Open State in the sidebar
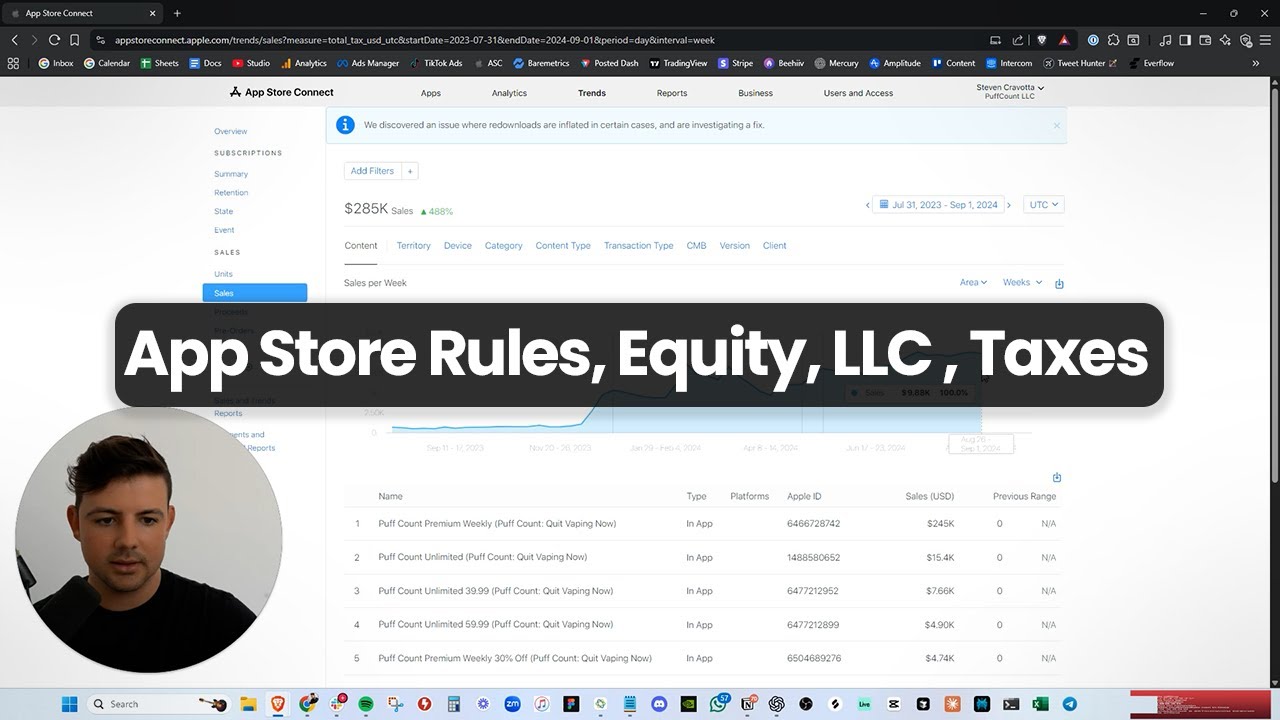Image resolution: width=1280 pixels, height=720 pixels. (x=223, y=211)
